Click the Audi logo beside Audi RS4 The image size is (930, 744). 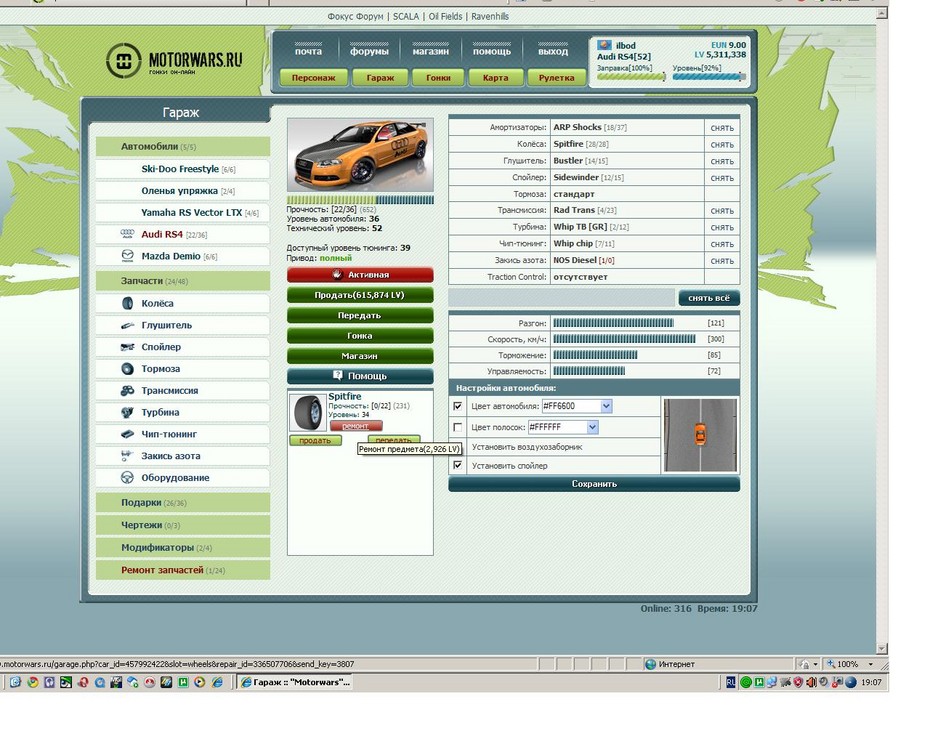[128, 234]
